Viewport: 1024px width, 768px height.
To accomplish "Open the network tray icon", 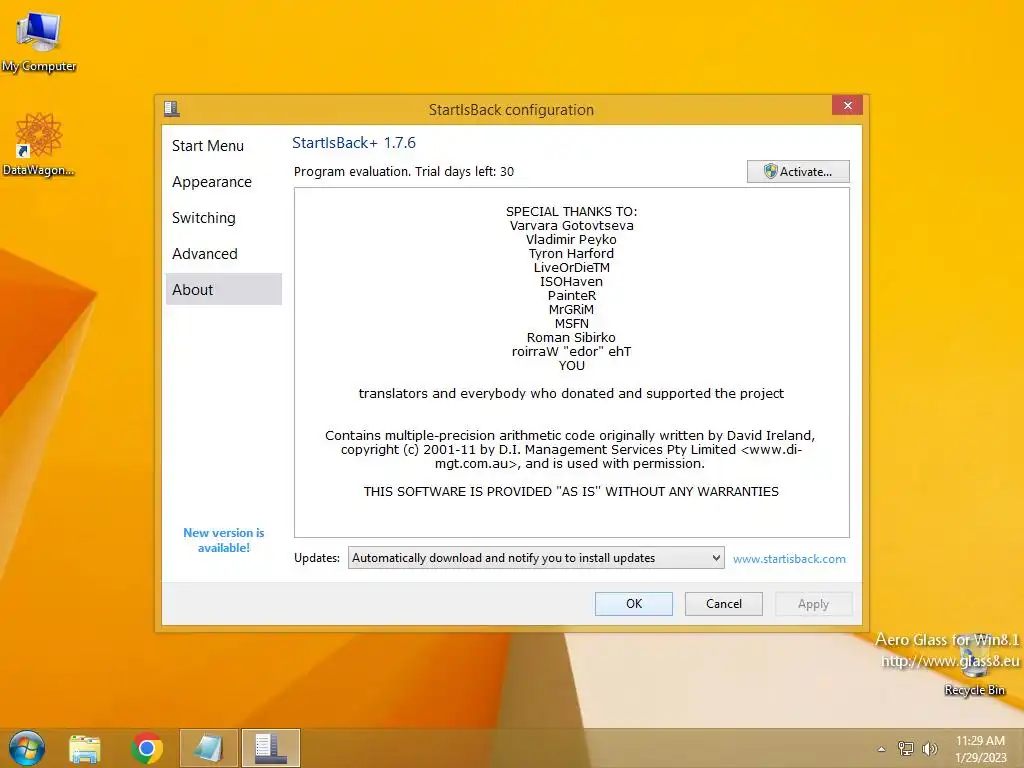I will 906,748.
